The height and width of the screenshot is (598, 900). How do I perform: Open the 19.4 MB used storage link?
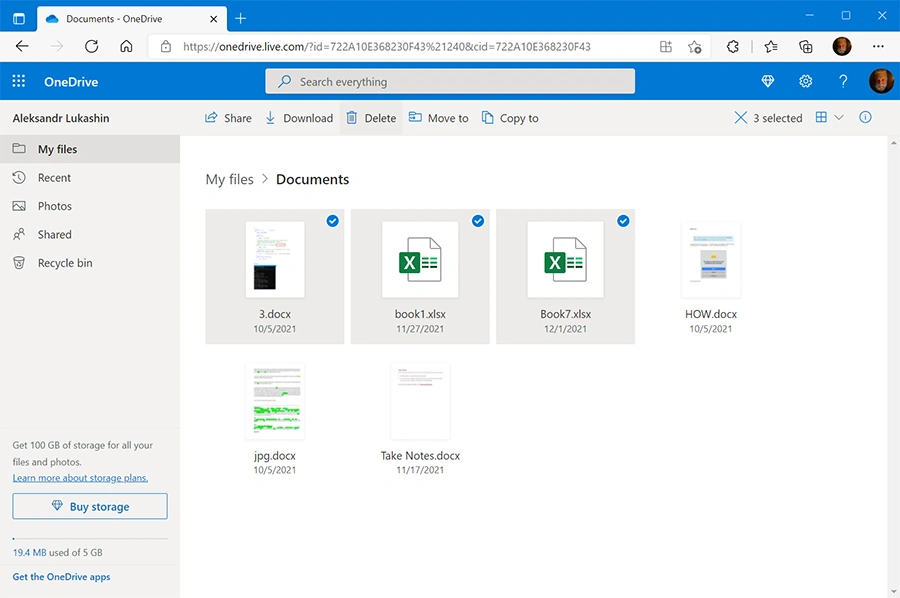(x=29, y=553)
